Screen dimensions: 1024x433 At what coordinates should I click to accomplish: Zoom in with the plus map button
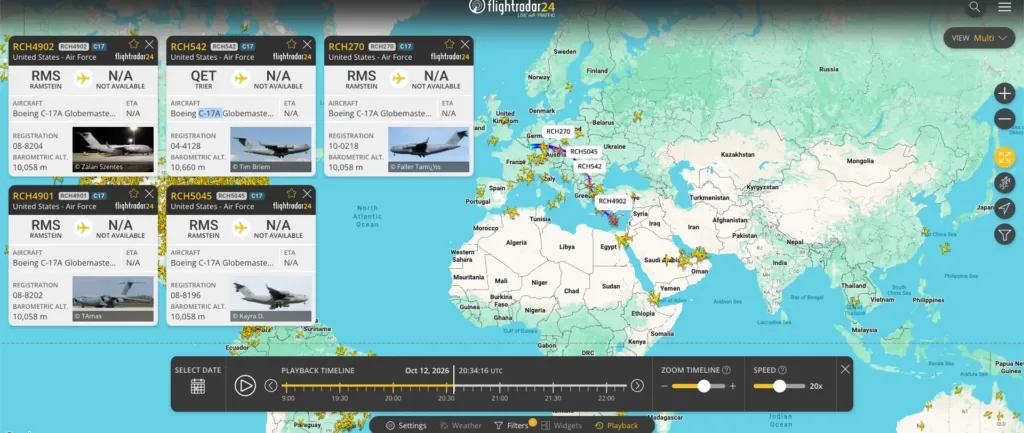[x=1004, y=93]
